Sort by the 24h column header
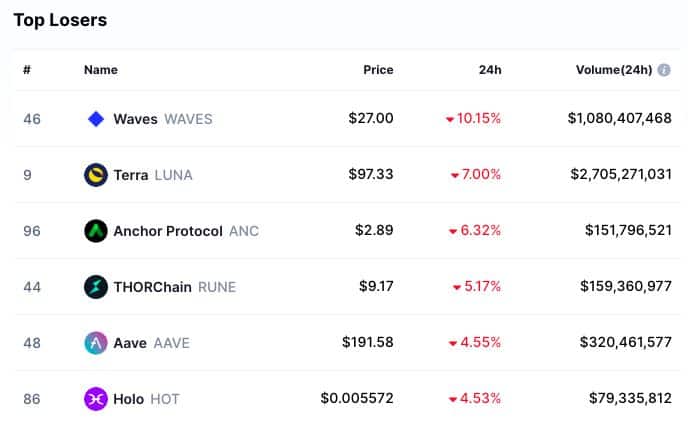The image size is (688, 423). 490,70
